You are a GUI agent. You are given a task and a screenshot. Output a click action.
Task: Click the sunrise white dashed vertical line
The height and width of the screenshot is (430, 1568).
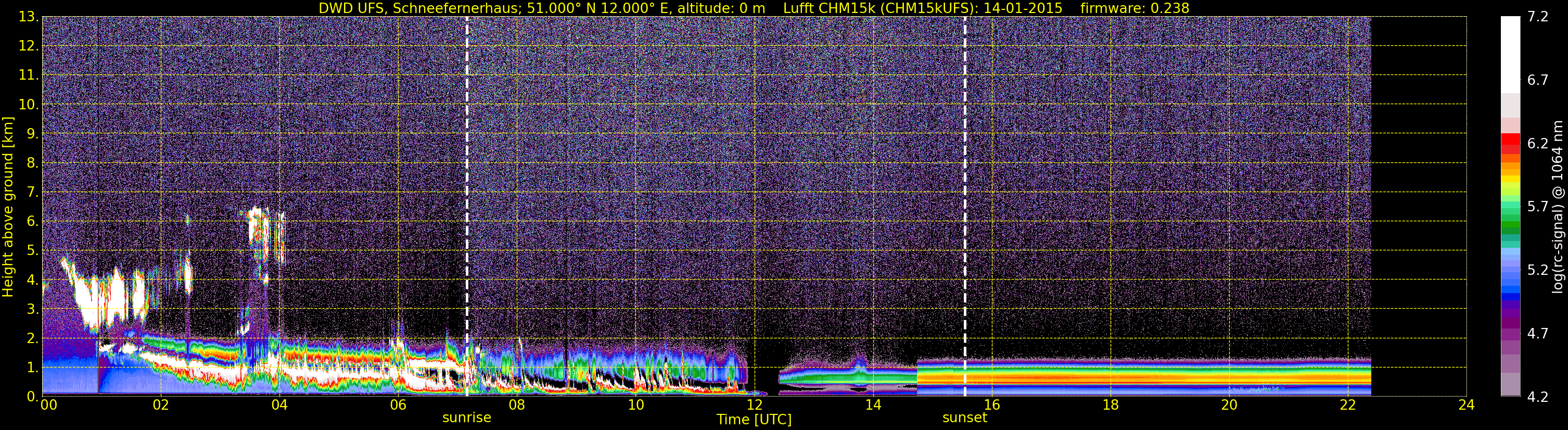coord(467,206)
